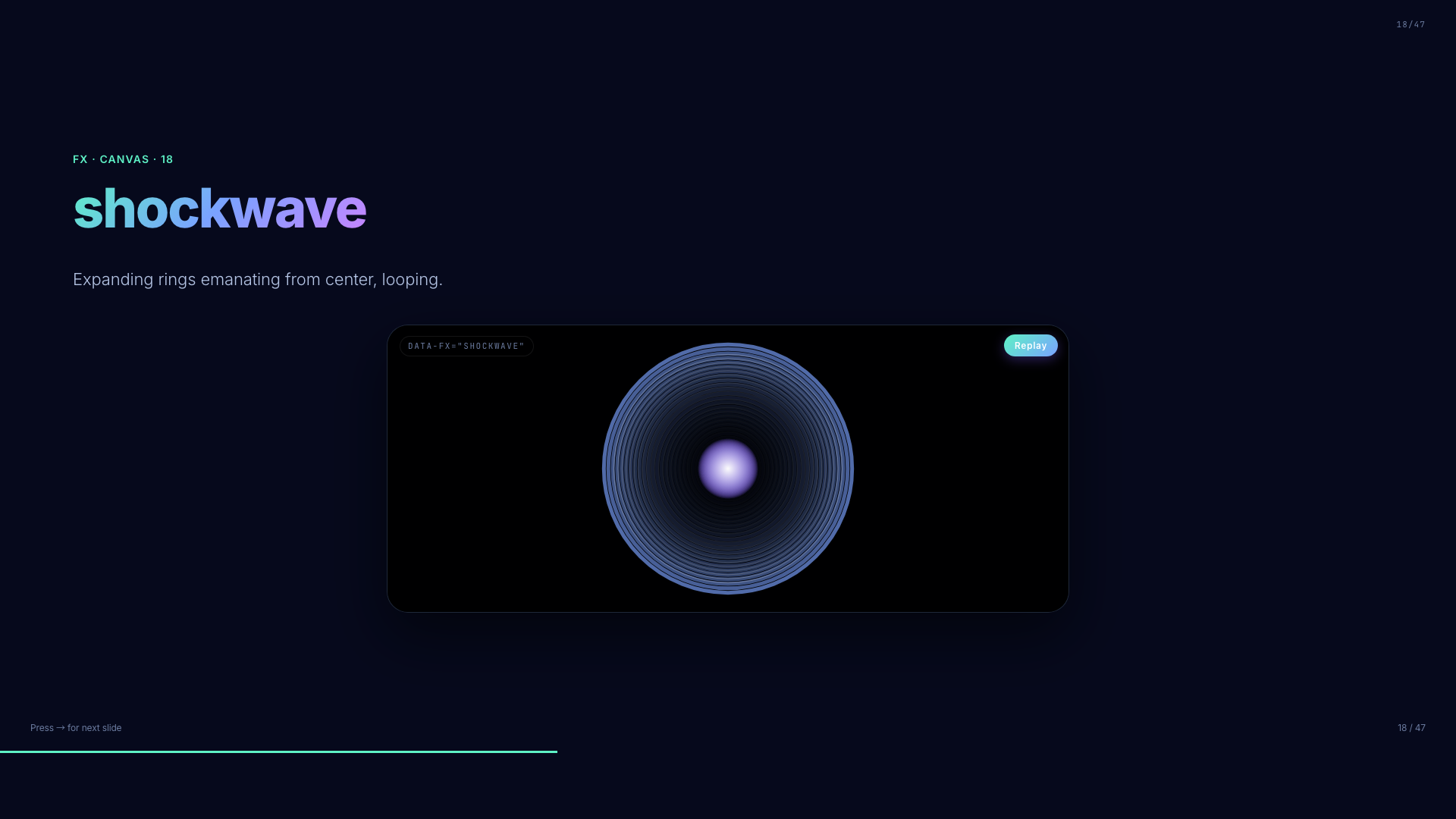Viewport: 1456px width, 819px height.
Task: Click the DATA-FX="SHOCKWAVE" label chip
Action: [466, 347]
